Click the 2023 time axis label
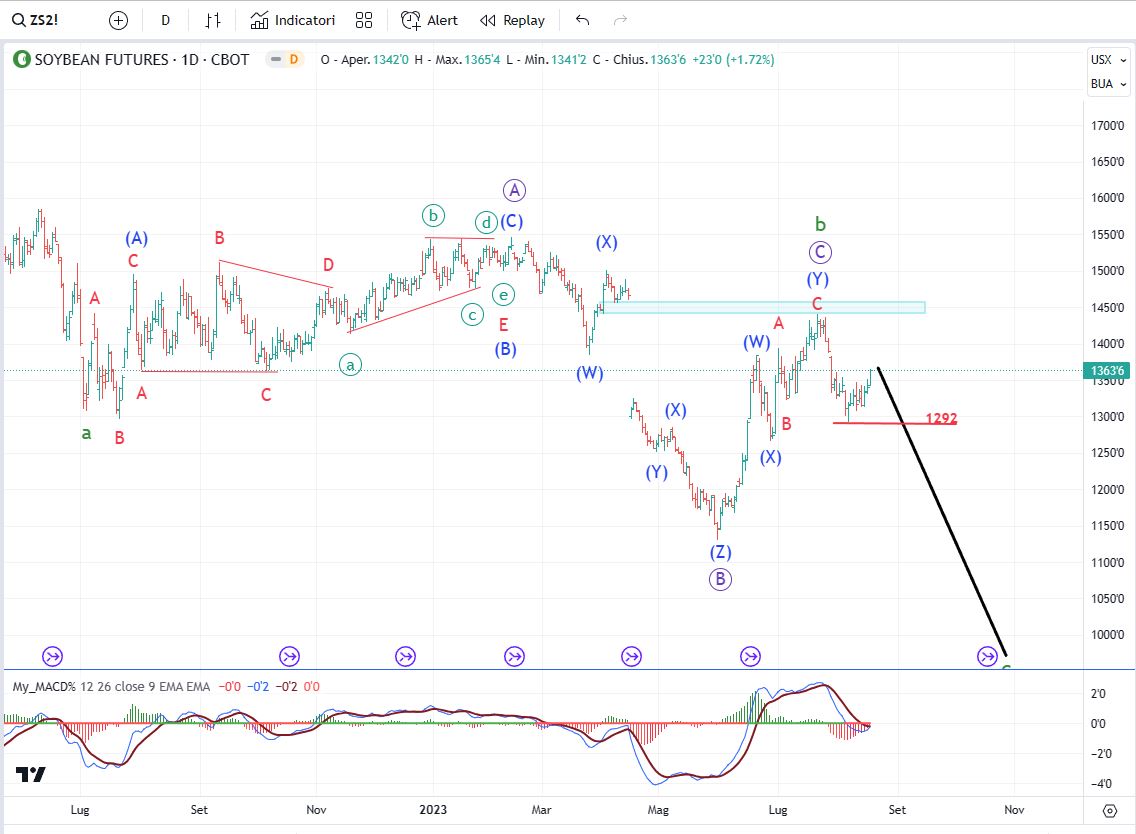This screenshot has width=1136, height=834. pos(433,809)
